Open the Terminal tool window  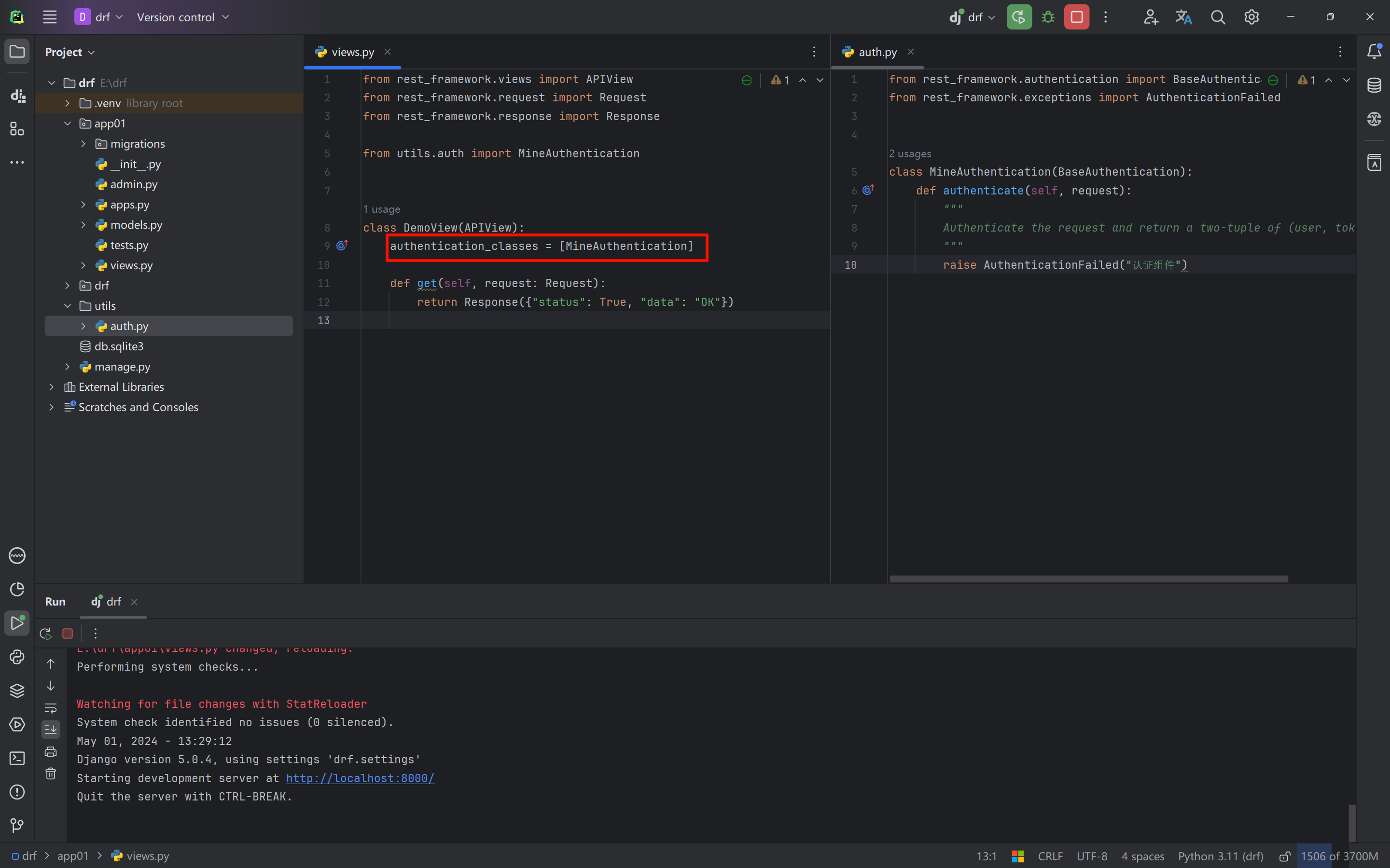tap(17, 758)
